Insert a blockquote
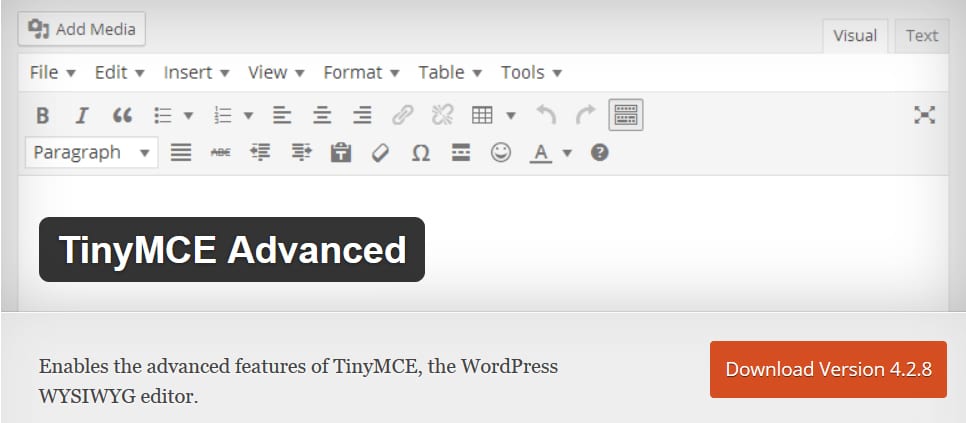 122,115
